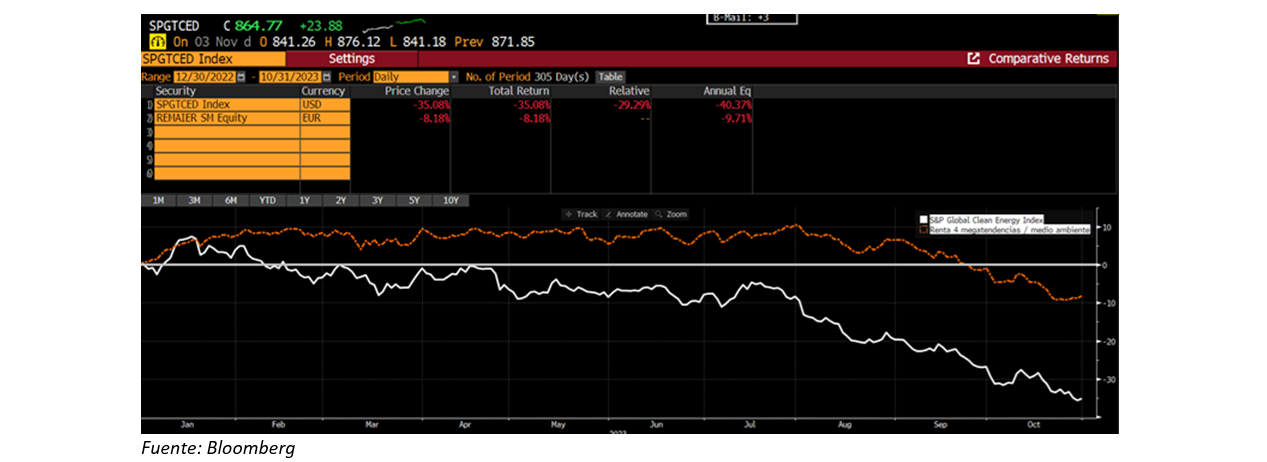Screen dimensions: 1267x462
Task: Click the yellow gauge icon beside On
Action: pyautogui.click(x=157, y=42)
